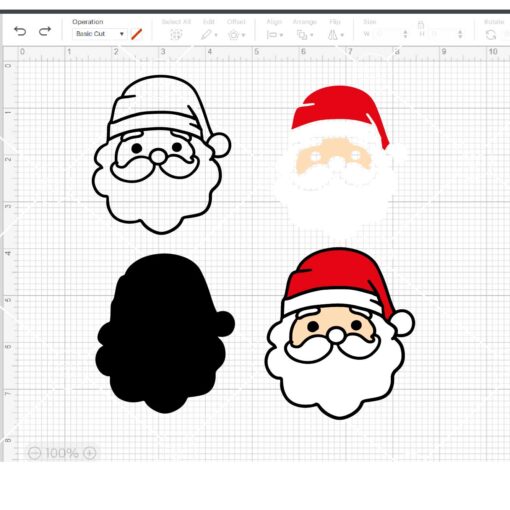Open the Flip options
This screenshot has width=510, height=510.
335,35
